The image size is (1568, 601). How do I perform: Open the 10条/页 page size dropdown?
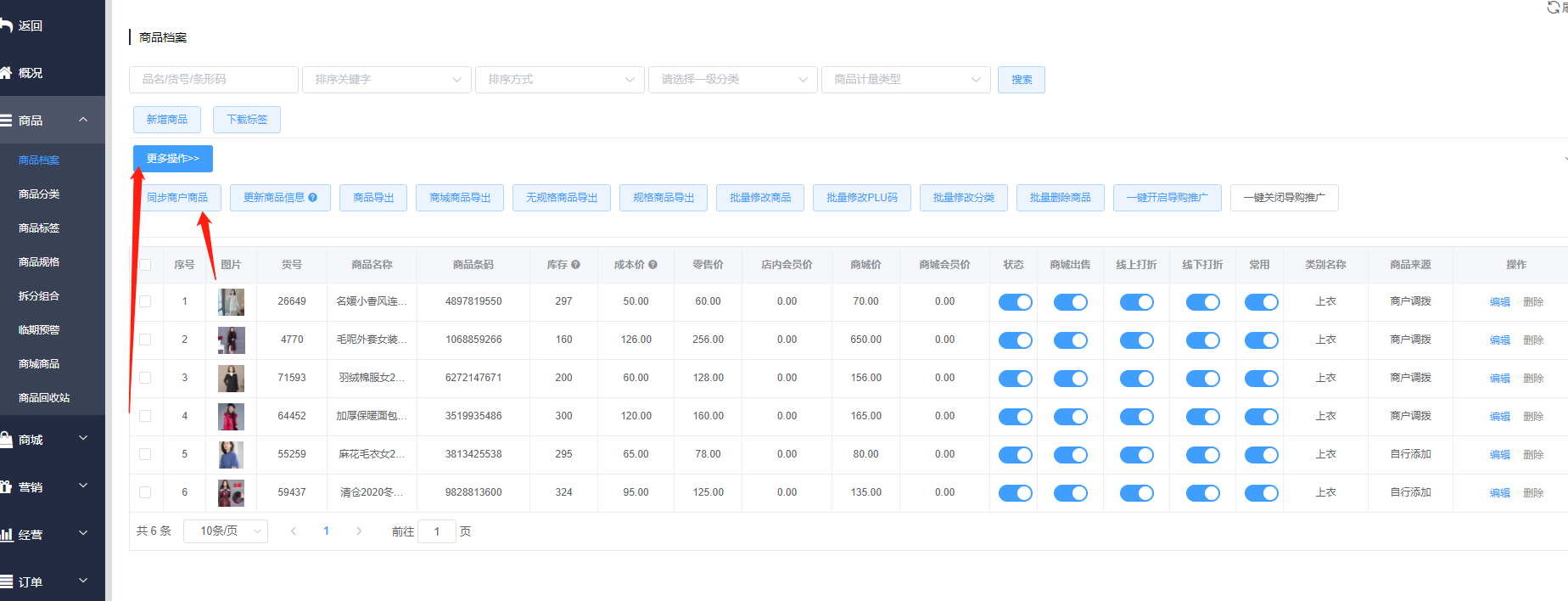coord(226,531)
